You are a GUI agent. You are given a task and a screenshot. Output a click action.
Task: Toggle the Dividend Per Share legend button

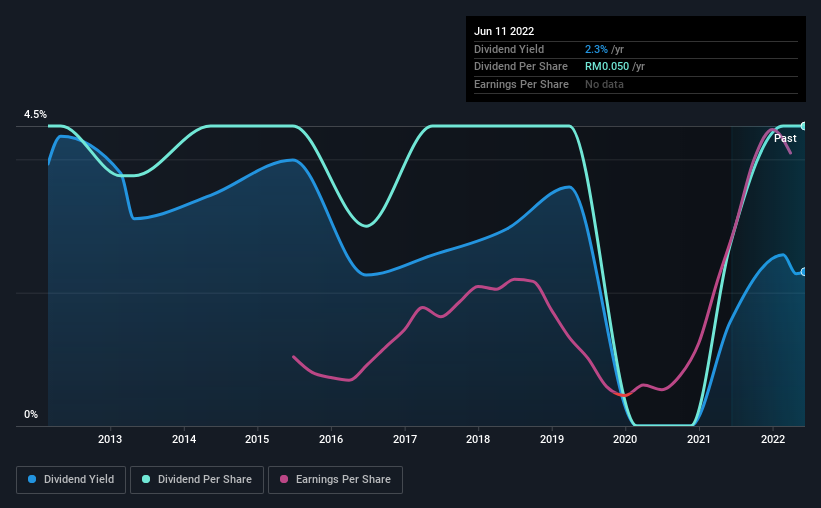[197, 480]
